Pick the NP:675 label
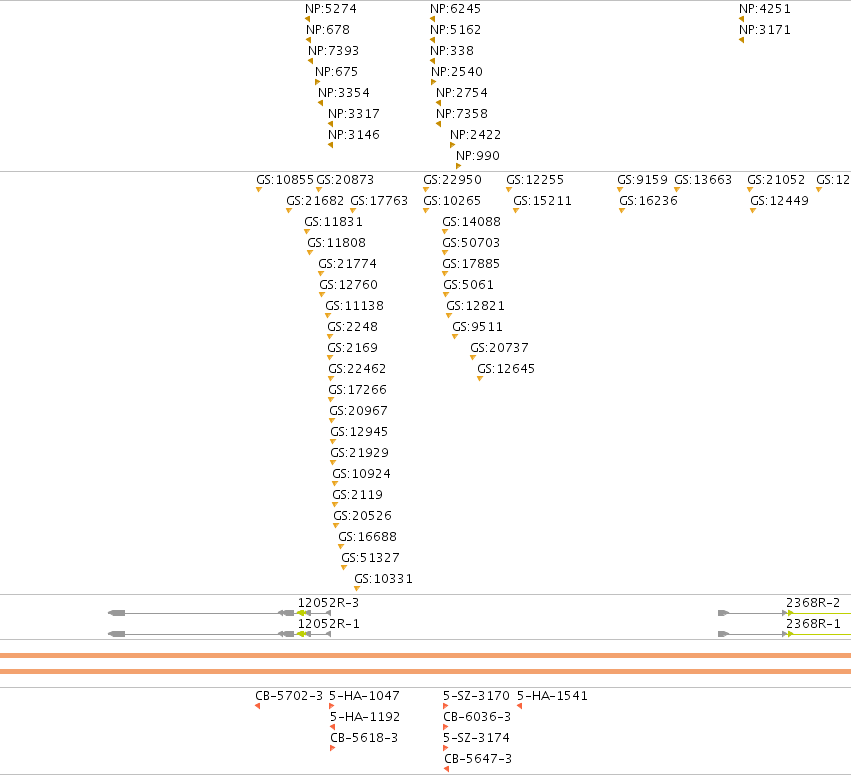 coord(336,72)
